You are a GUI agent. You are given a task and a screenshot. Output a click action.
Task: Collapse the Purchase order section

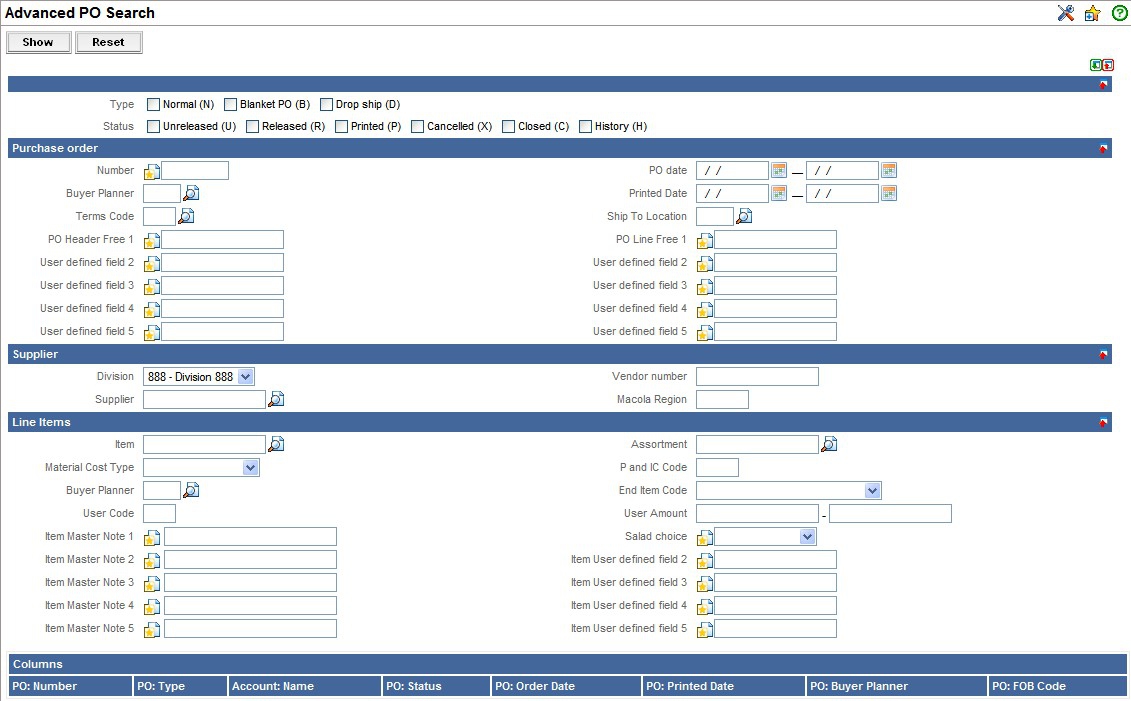coord(1103,149)
